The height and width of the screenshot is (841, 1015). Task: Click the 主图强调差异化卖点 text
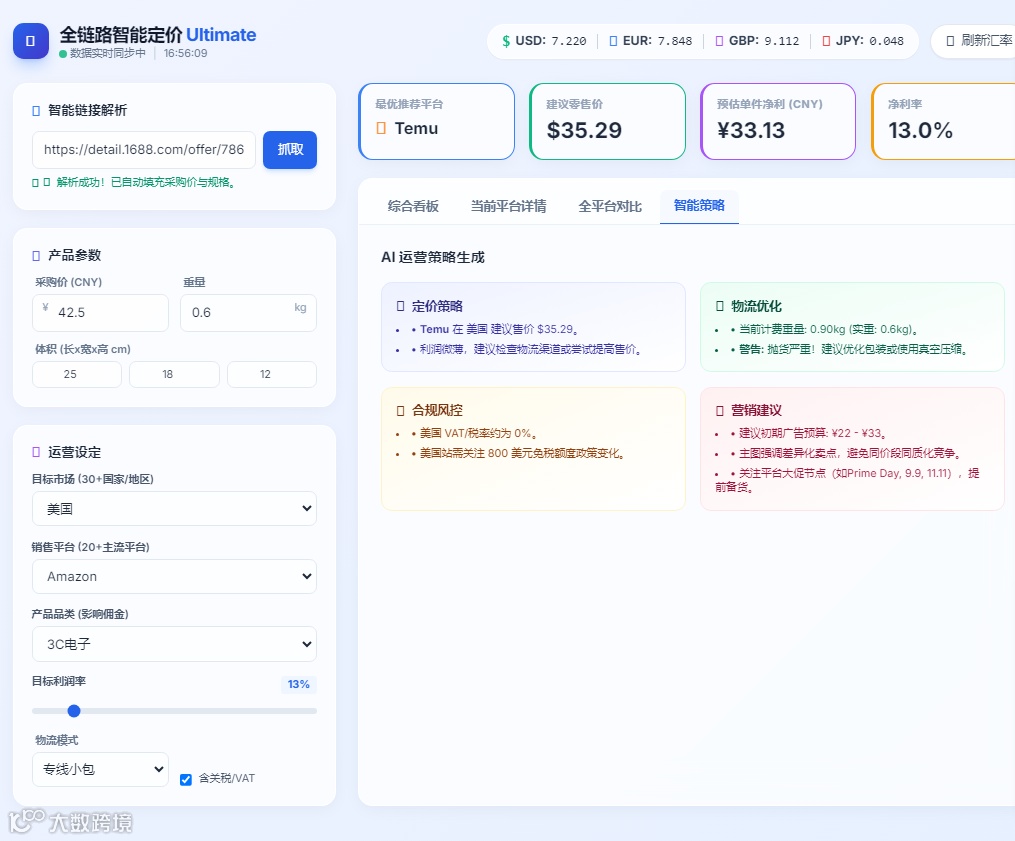[x=850, y=453]
